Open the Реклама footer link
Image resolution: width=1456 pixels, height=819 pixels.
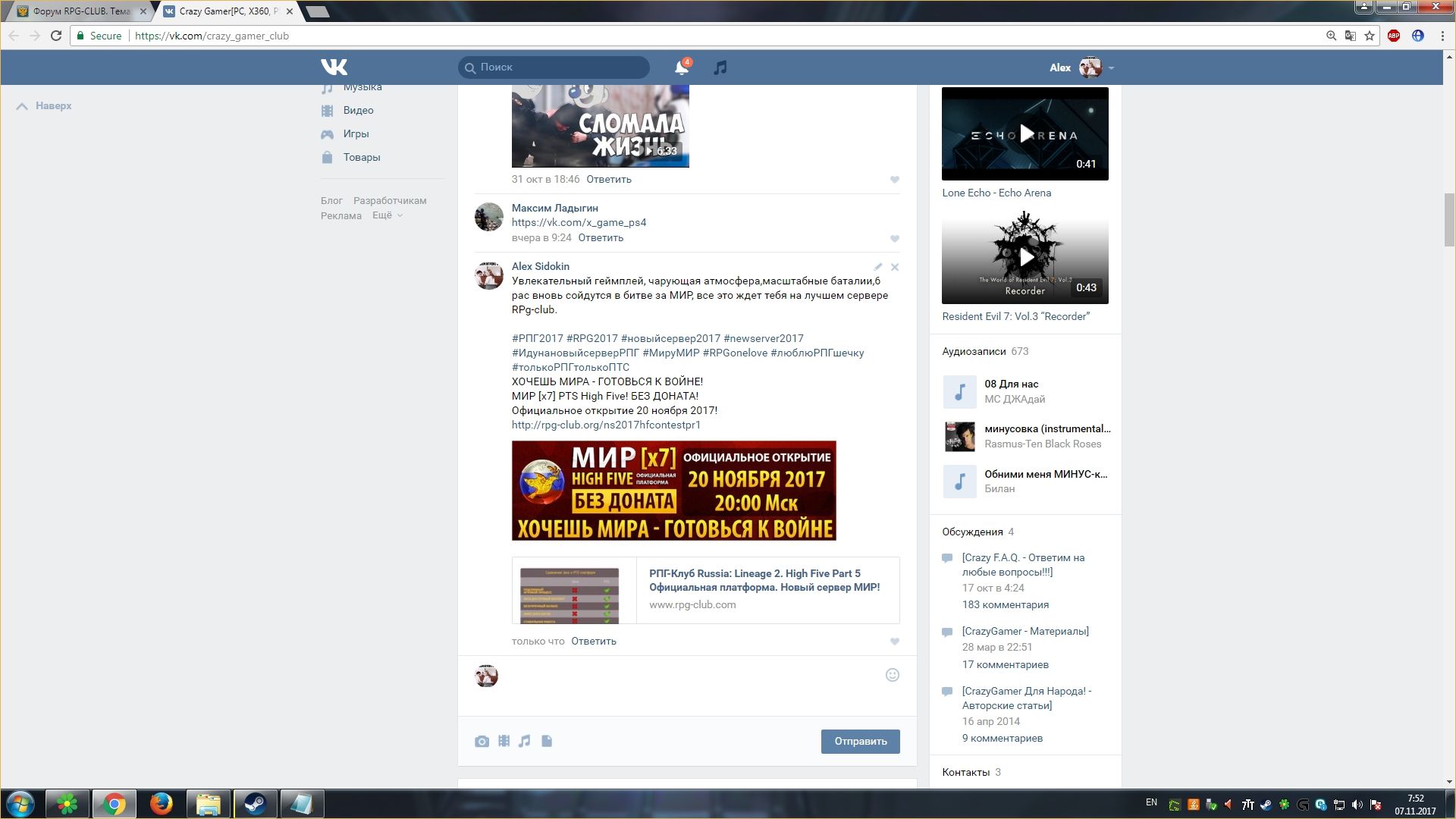pos(340,216)
